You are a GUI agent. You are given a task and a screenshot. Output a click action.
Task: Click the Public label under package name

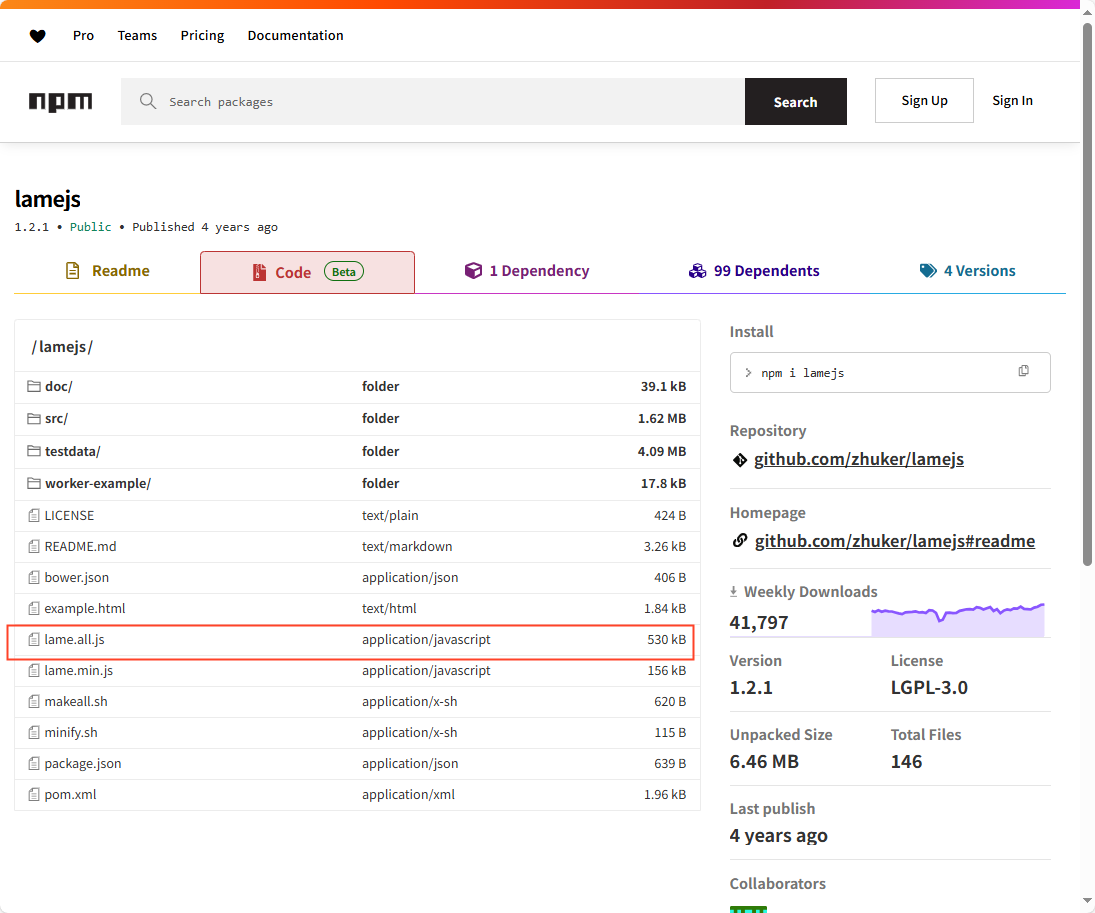pos(90,227)
